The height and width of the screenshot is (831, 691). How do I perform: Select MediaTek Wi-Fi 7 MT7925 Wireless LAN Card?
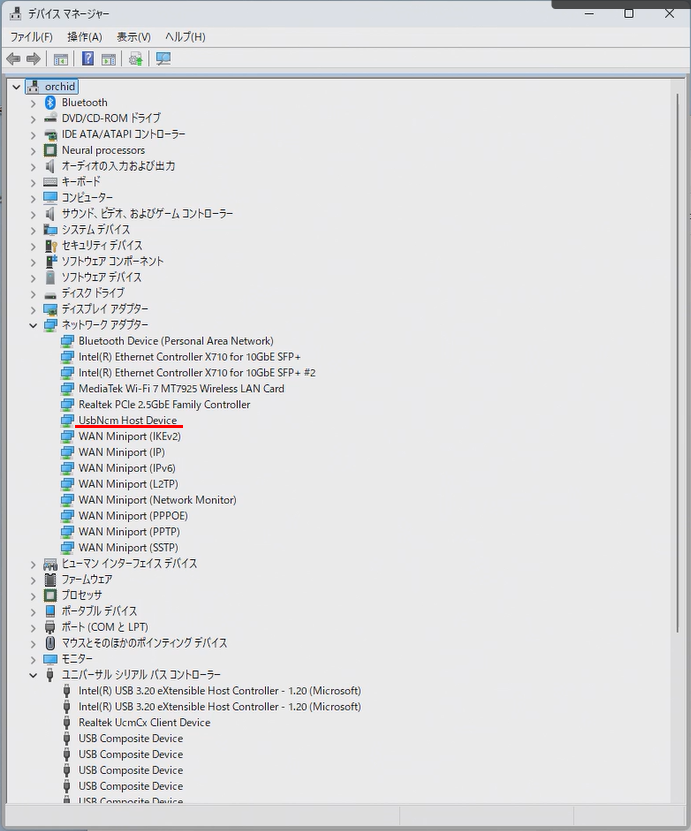pos(181,388)
